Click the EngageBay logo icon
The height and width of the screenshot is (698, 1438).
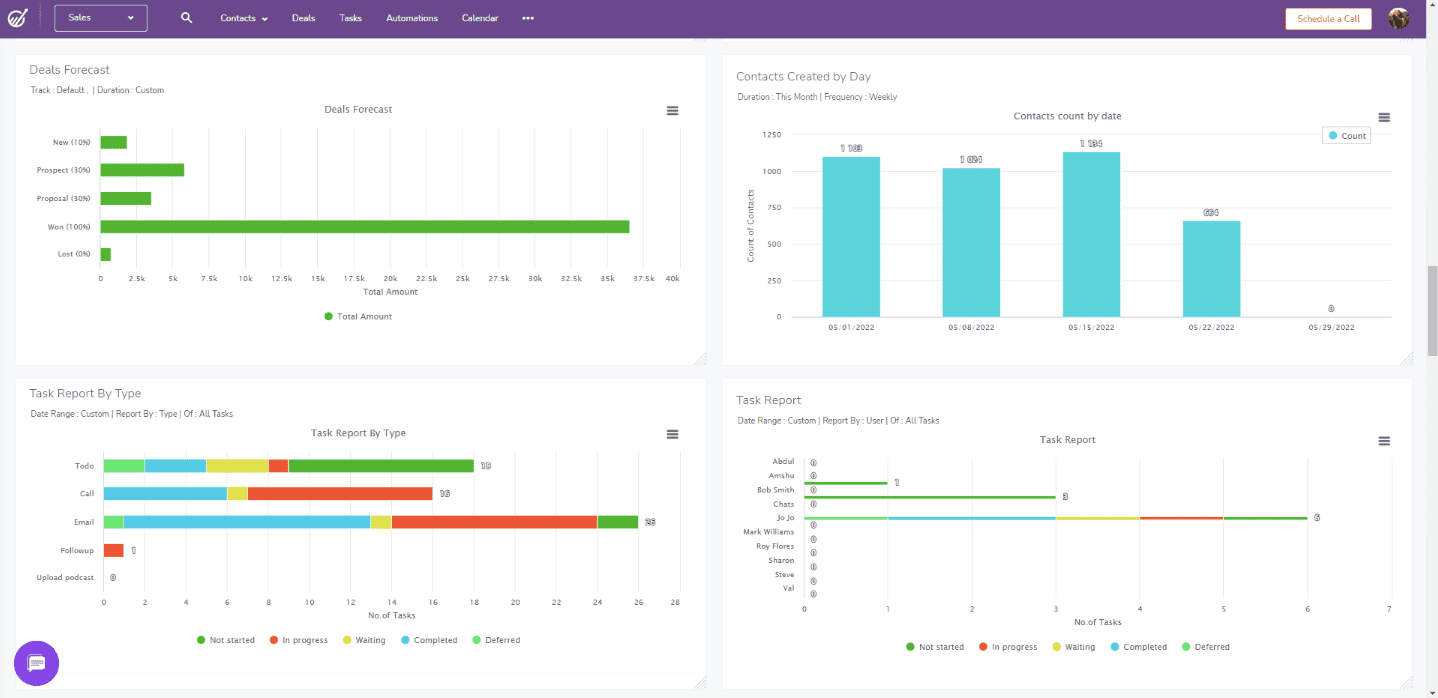coord(17,18)
